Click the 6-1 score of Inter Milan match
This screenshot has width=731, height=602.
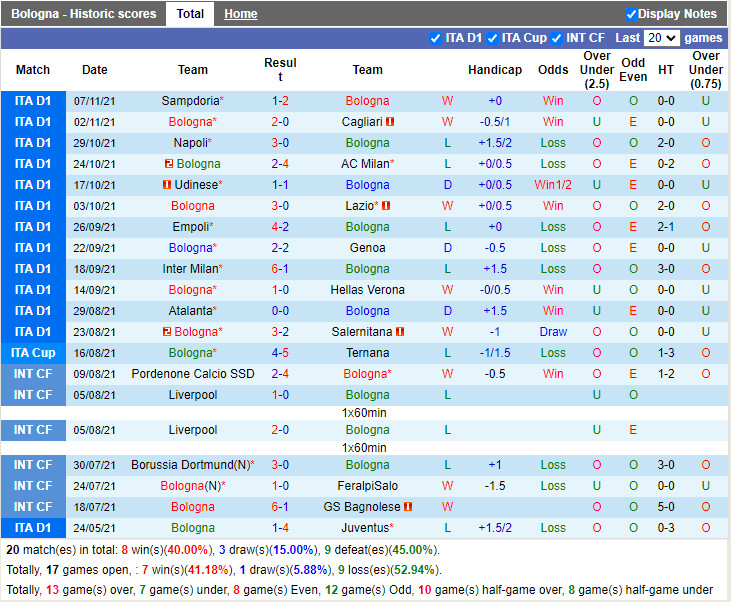click(x=280, y=269)
